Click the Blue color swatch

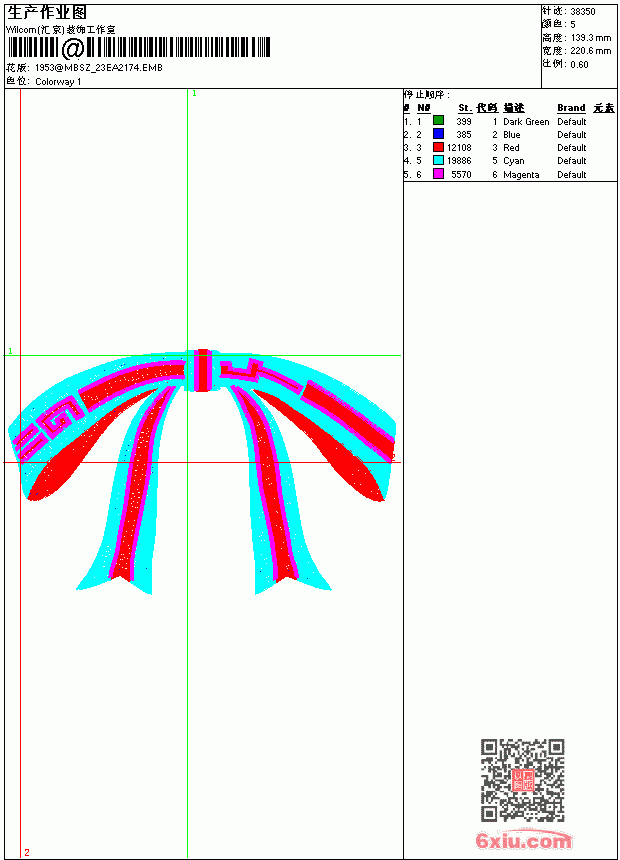tap(438, 133)
